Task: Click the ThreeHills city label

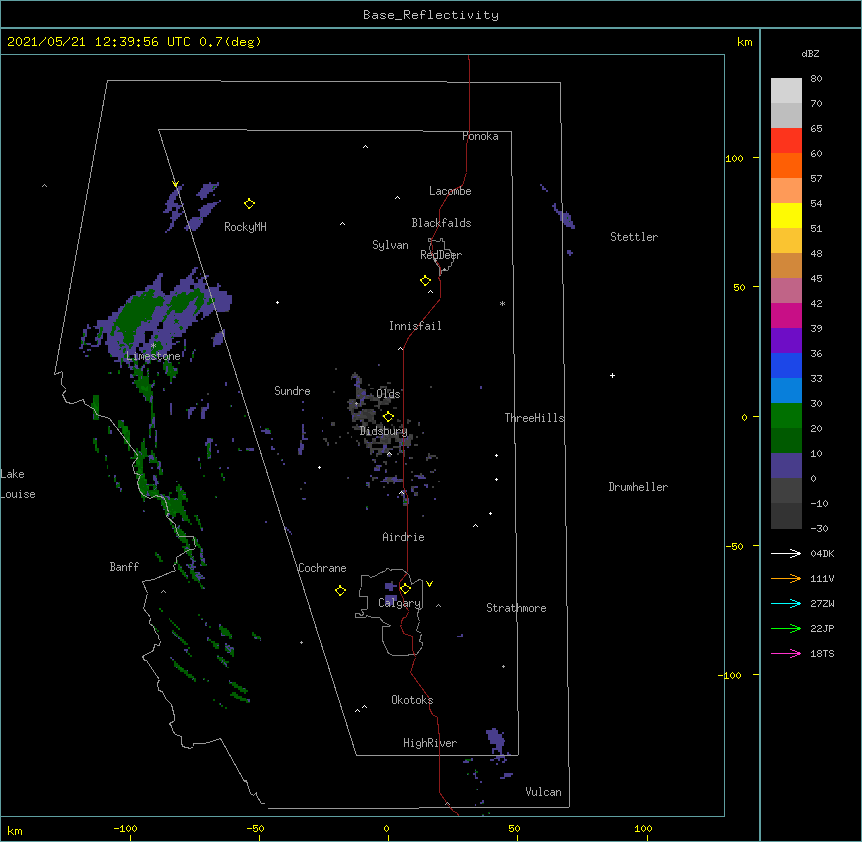Action: (534, 418)
